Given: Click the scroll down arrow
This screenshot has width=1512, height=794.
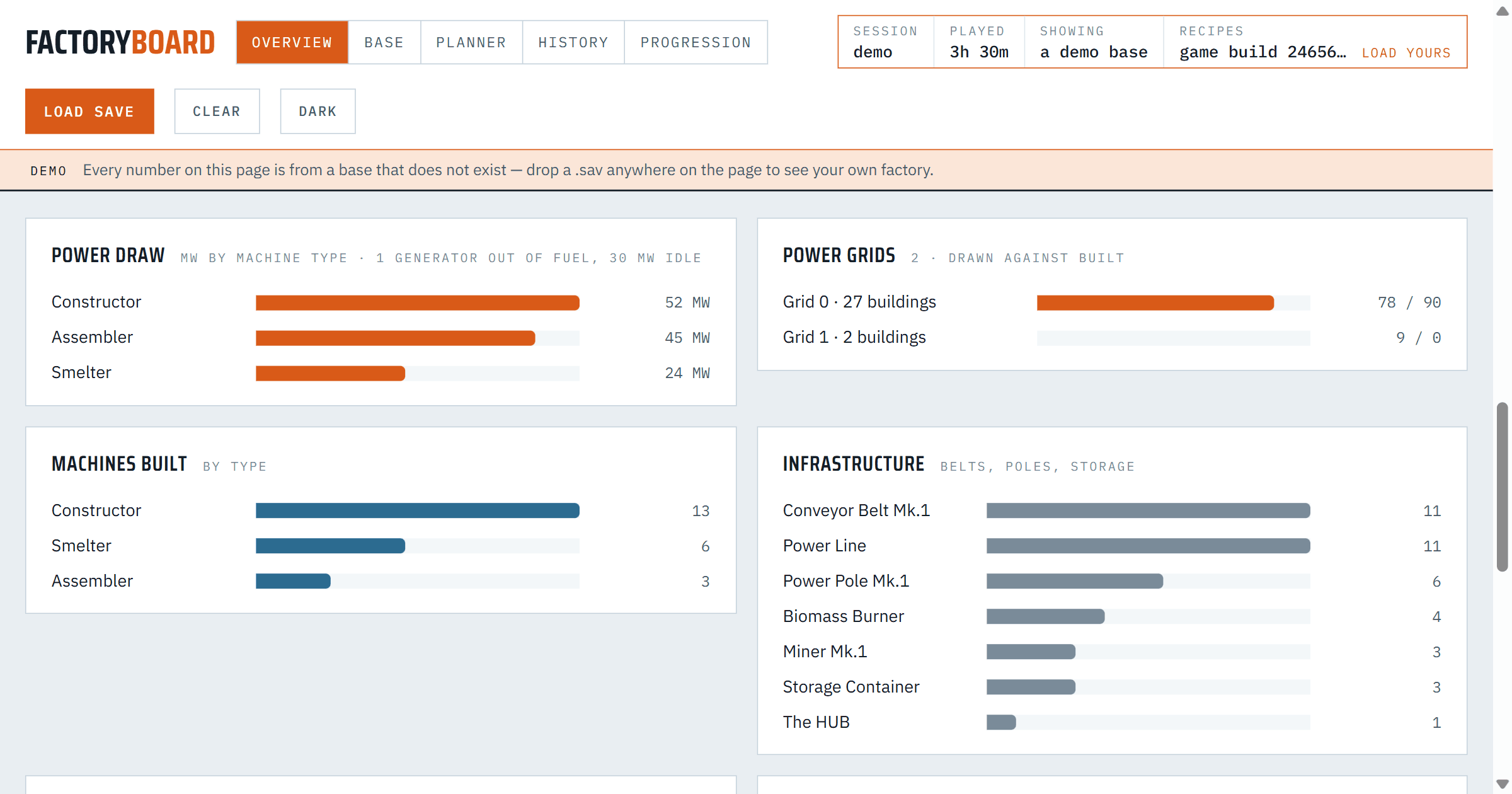Looking at the screenshot, I should (1503, 784).
